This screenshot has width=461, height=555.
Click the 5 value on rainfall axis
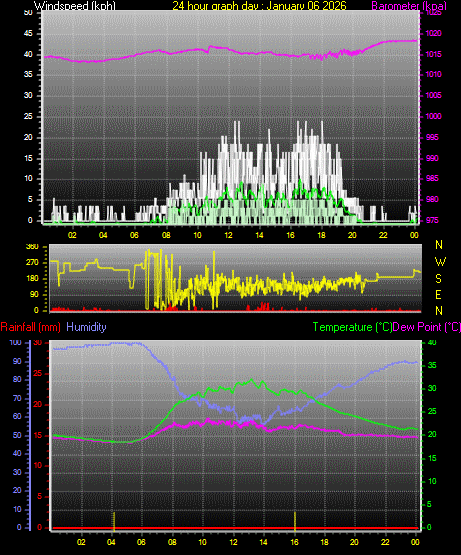[39, 496]
